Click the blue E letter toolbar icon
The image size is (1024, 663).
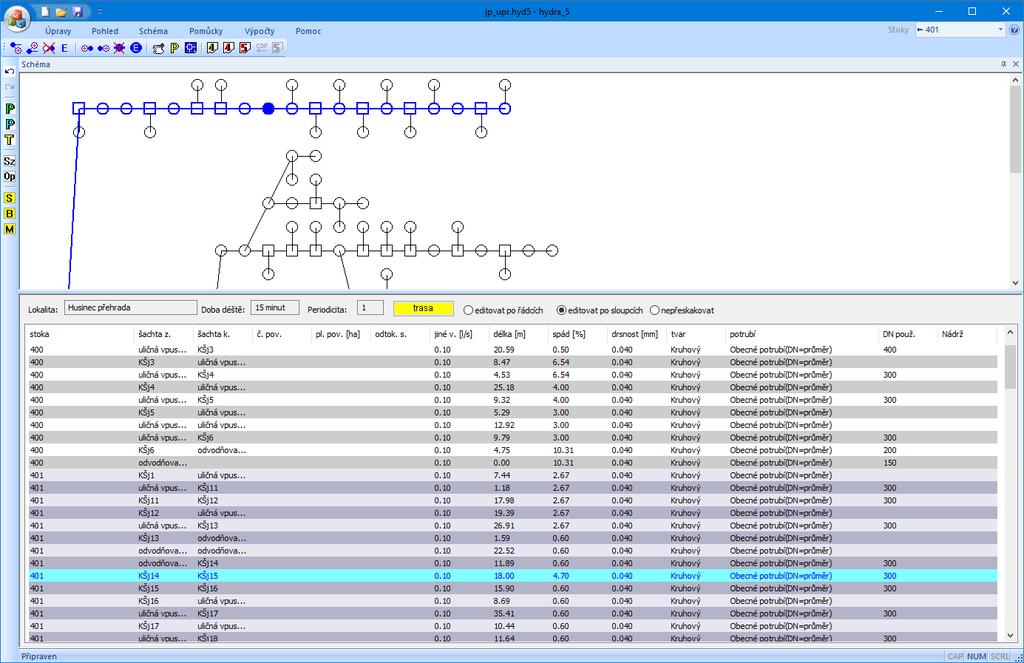tap(65, 48)
